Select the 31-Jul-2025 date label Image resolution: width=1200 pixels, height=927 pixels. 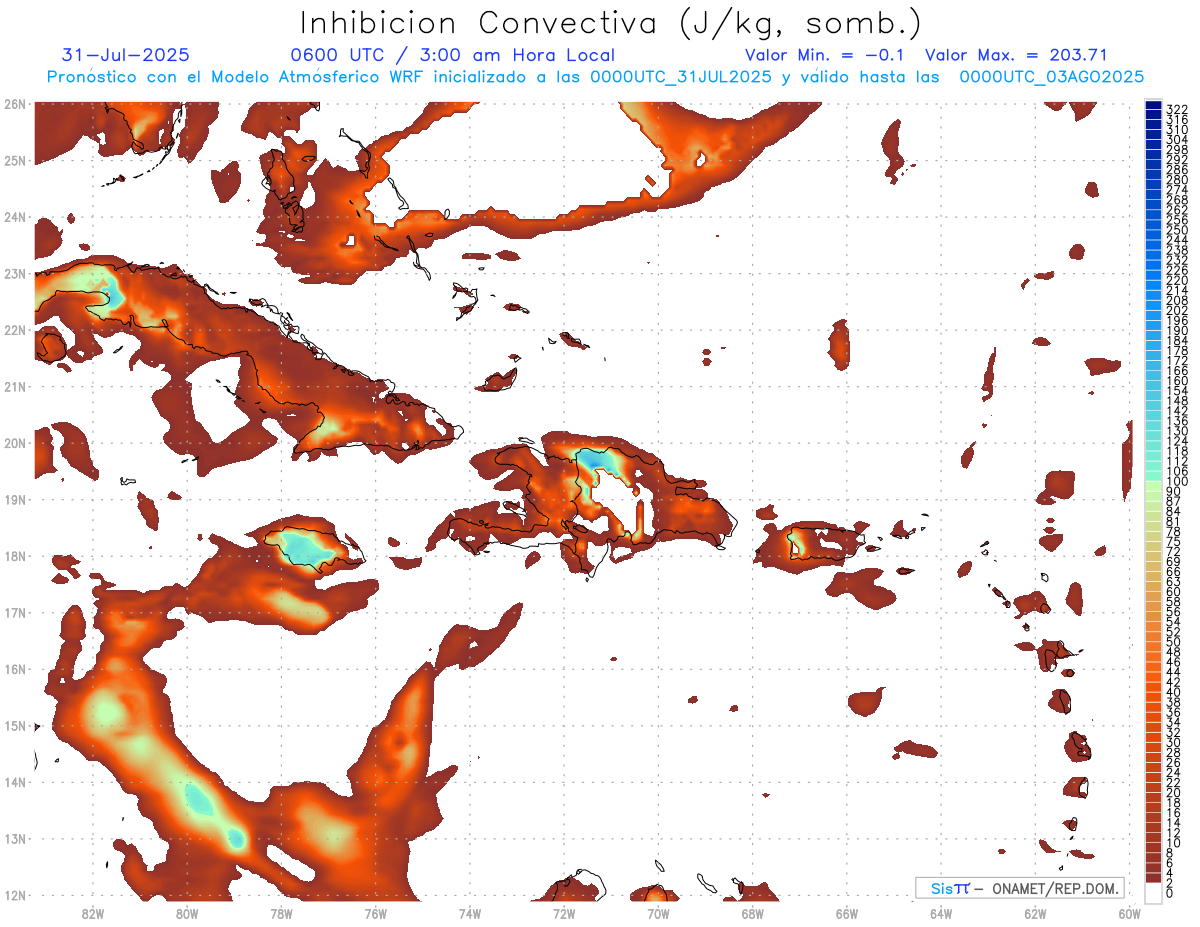(125, 55)
